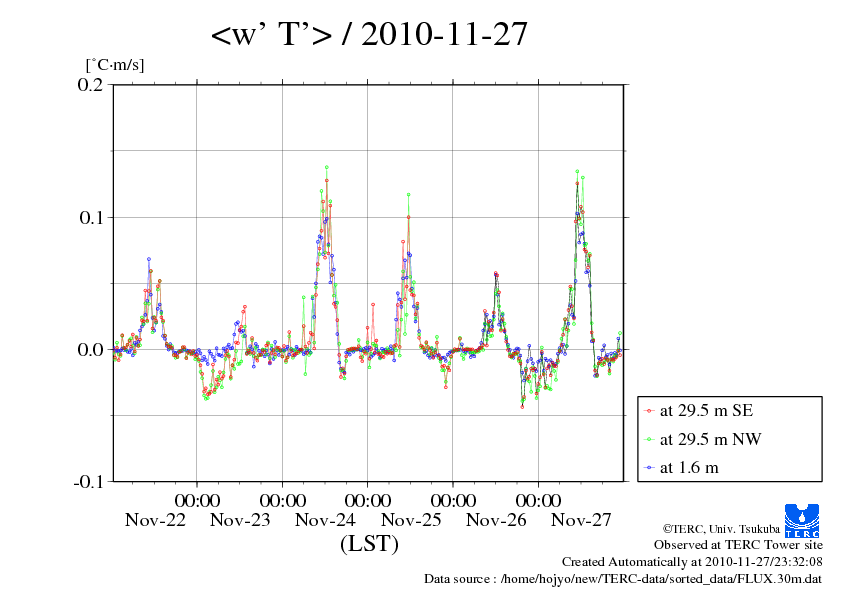Image resolution: width=842 pixels, height=595 pixels.
Task: Click 'Observed at TERC Tower site' text
Action: coord(738,545)
